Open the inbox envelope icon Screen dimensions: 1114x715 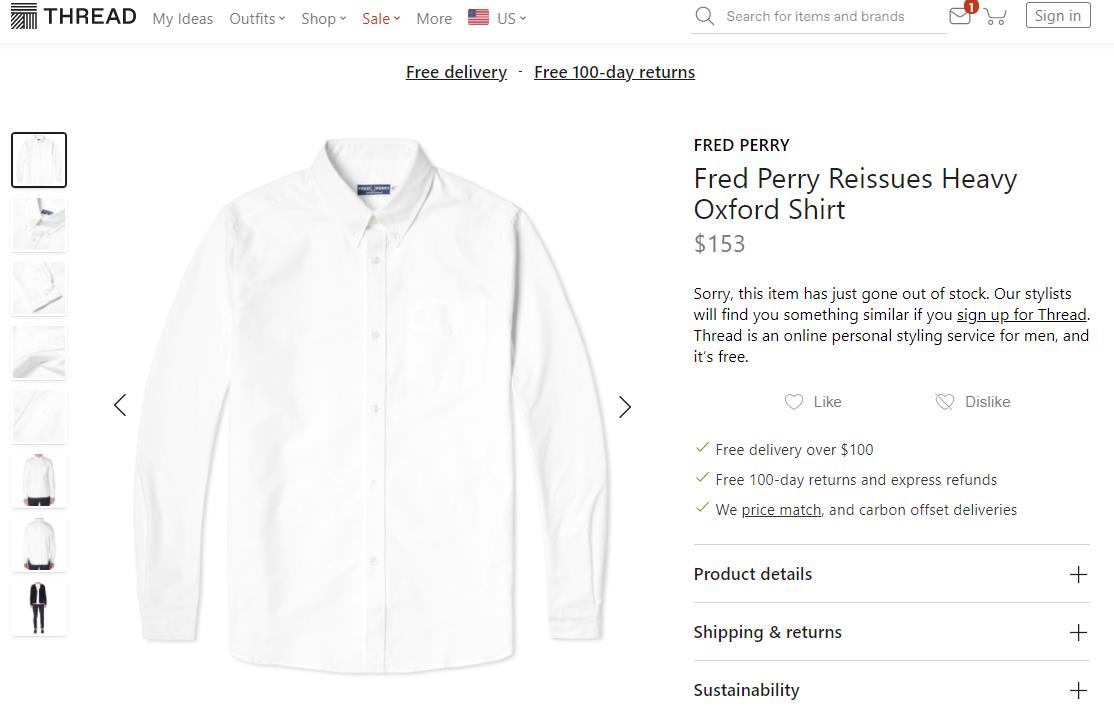(x=960, y=16)
